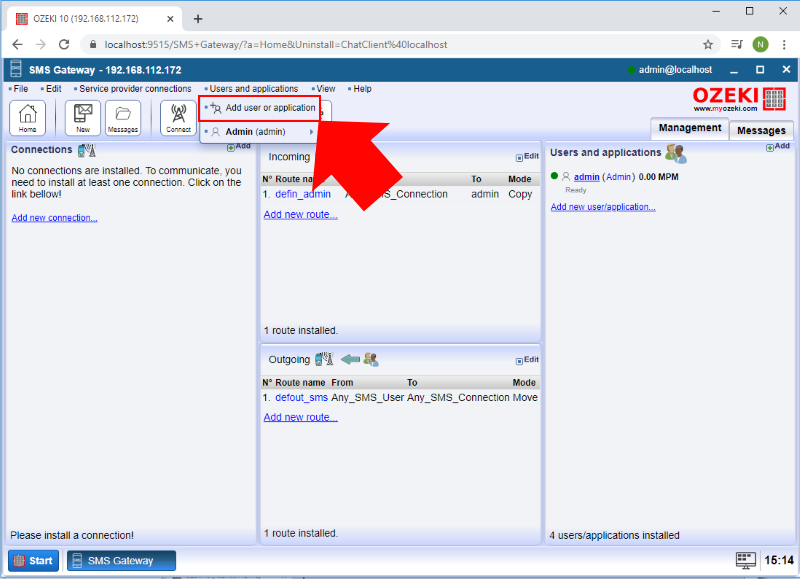
Task: Click the Add new connection link
Action: 55,218
